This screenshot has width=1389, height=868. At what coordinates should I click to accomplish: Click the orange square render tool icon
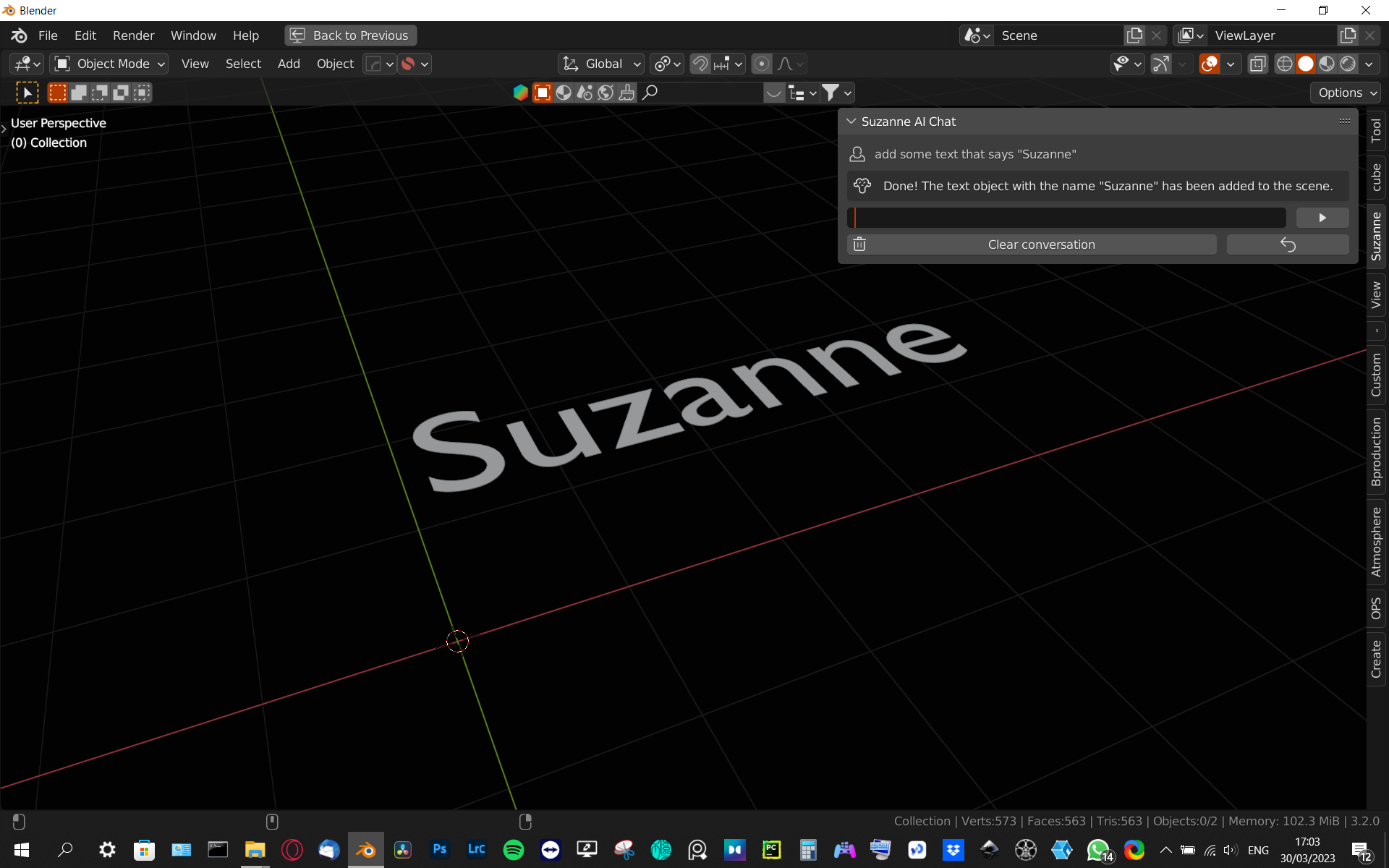tap(542, 93)
